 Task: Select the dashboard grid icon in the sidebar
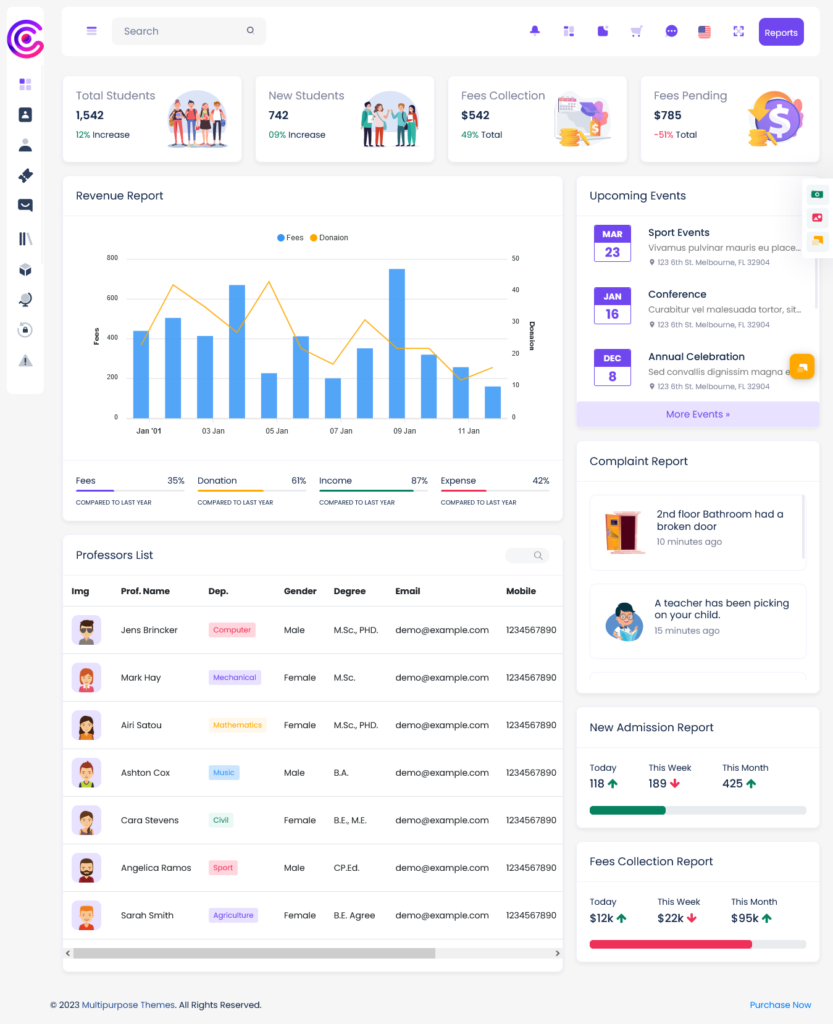point(25,85)
